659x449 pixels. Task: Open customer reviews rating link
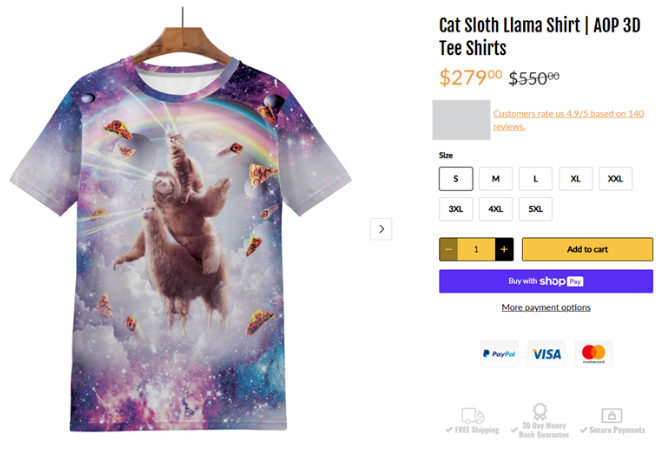[567, 120]
